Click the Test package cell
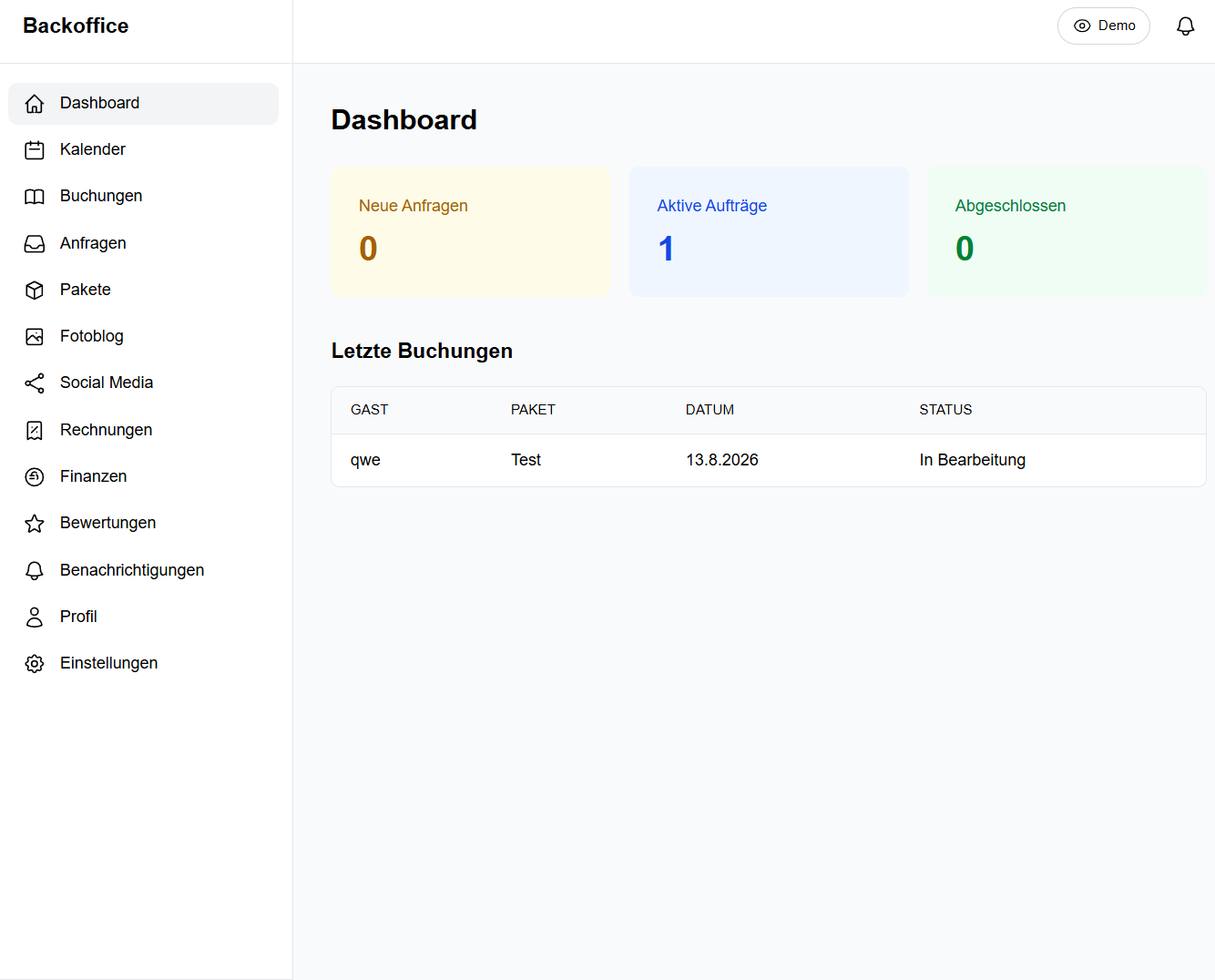This screenshot has height=980, width=1215. pyautogui.click(x=526, y=461)
